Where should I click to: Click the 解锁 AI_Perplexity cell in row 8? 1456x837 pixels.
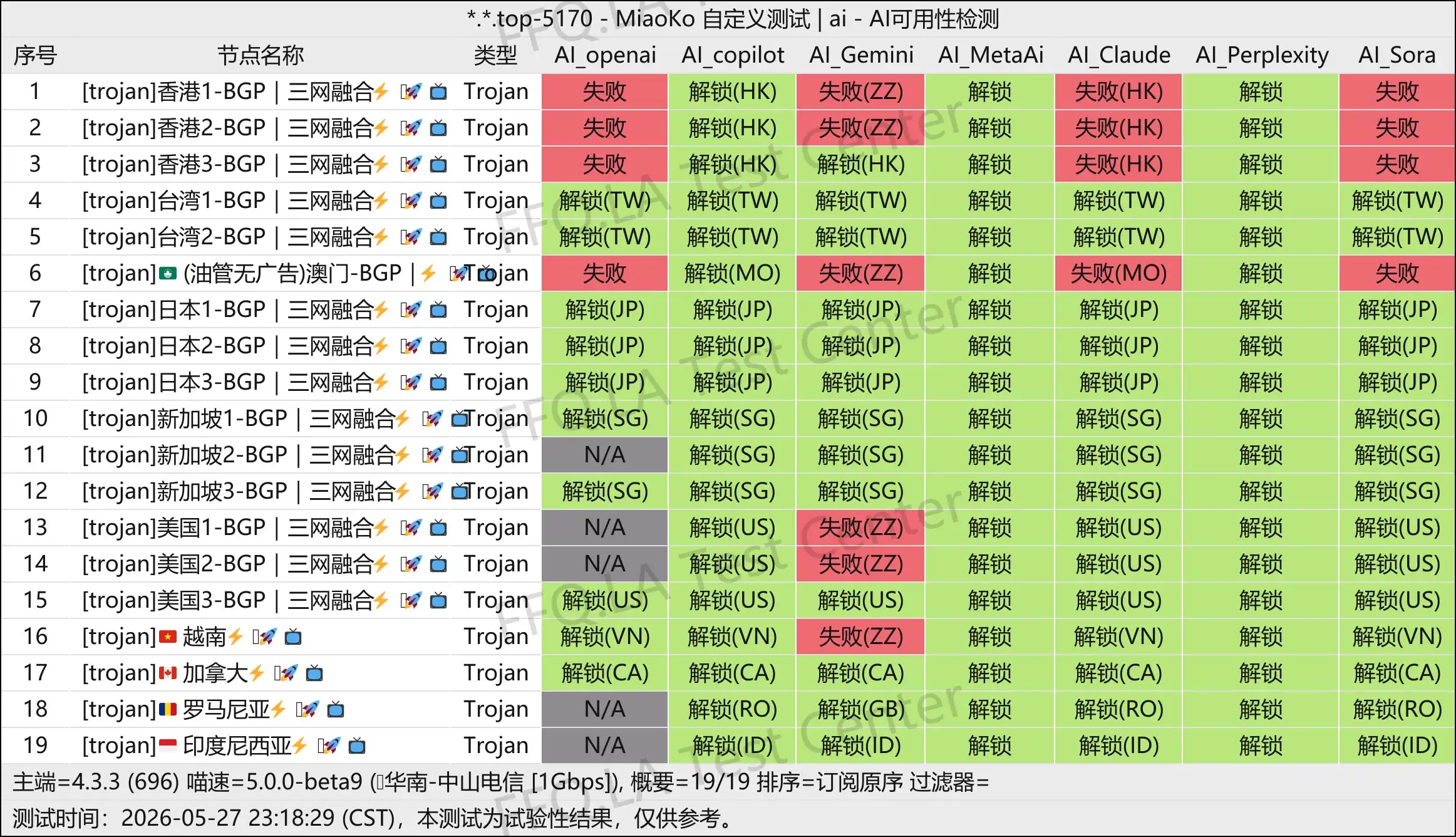(x=1261, y=346)
